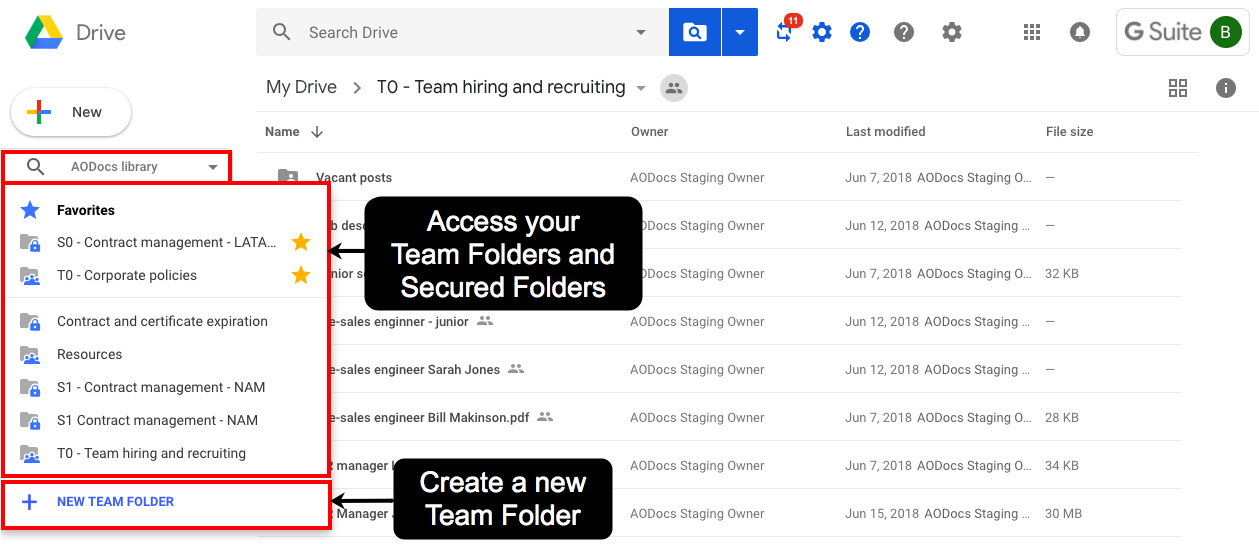Screen dimensions: 1259x544
Task: Click the 34 KB file size cell
Action: click(x=1062, y=466)
